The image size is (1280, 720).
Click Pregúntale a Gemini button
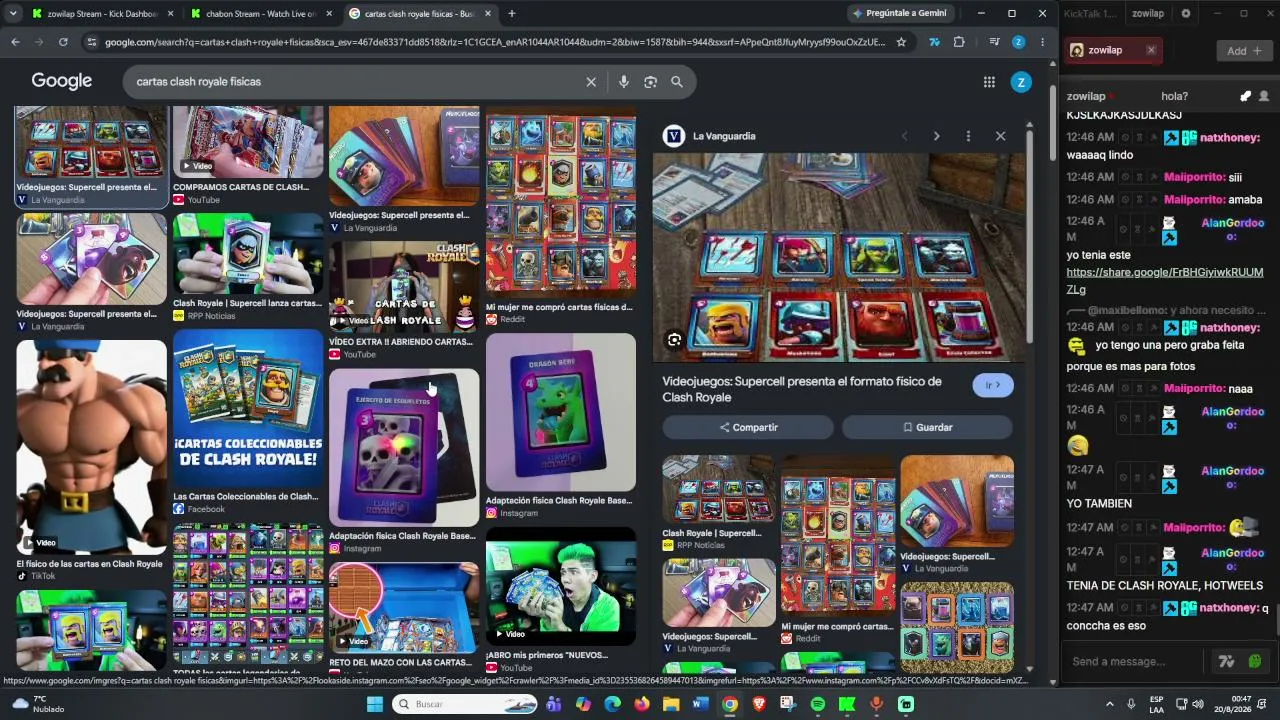[x=900, y=14]
